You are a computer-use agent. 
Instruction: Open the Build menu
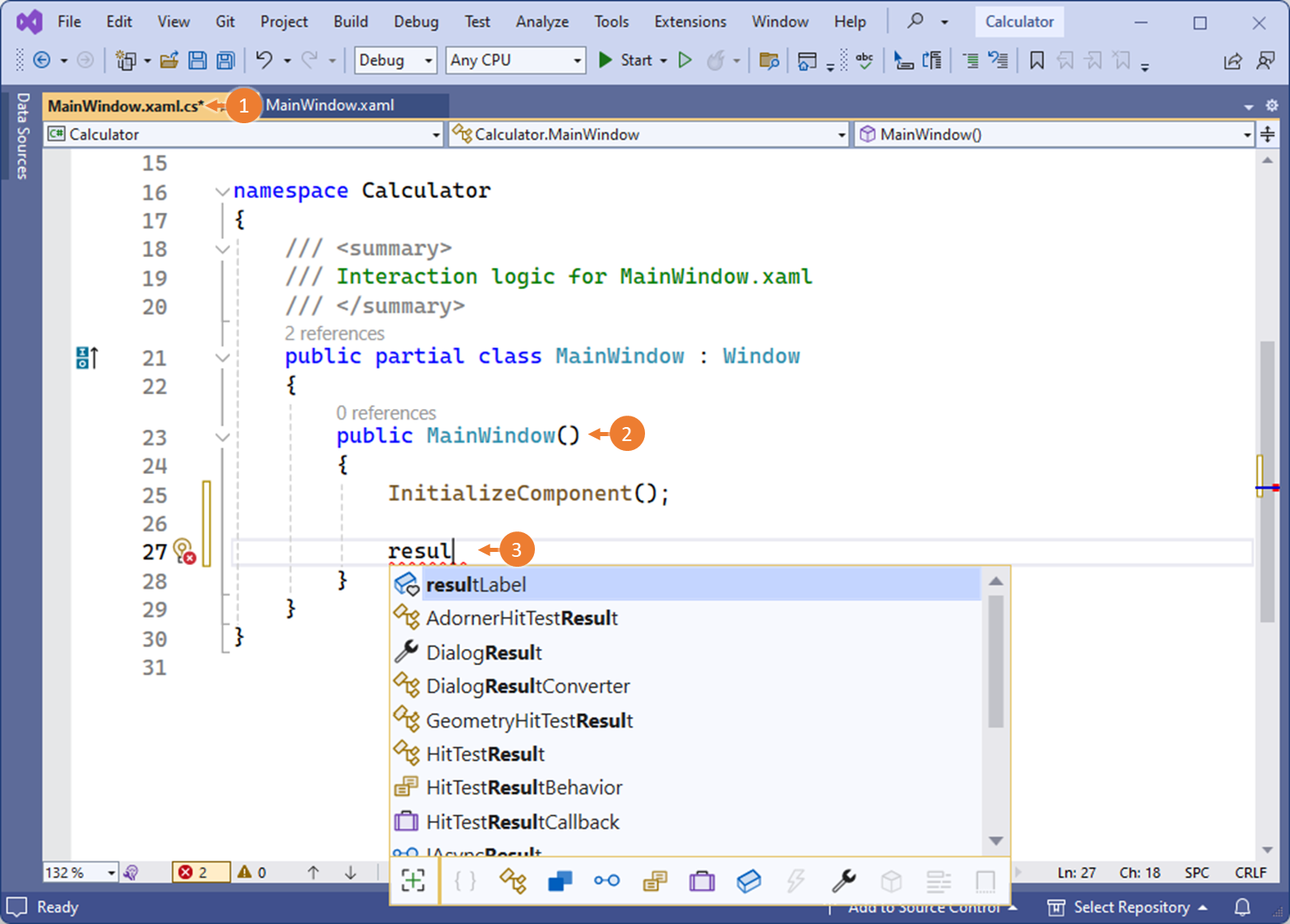click(351, 21)
